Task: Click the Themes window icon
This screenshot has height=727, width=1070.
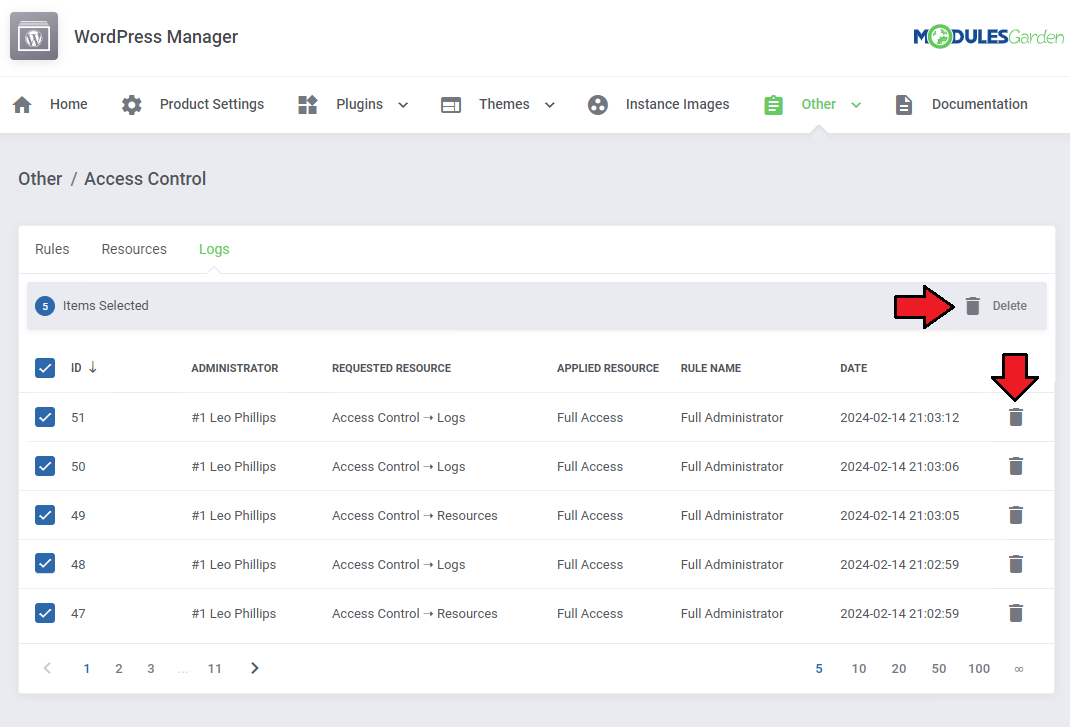Action: [451, 105]
